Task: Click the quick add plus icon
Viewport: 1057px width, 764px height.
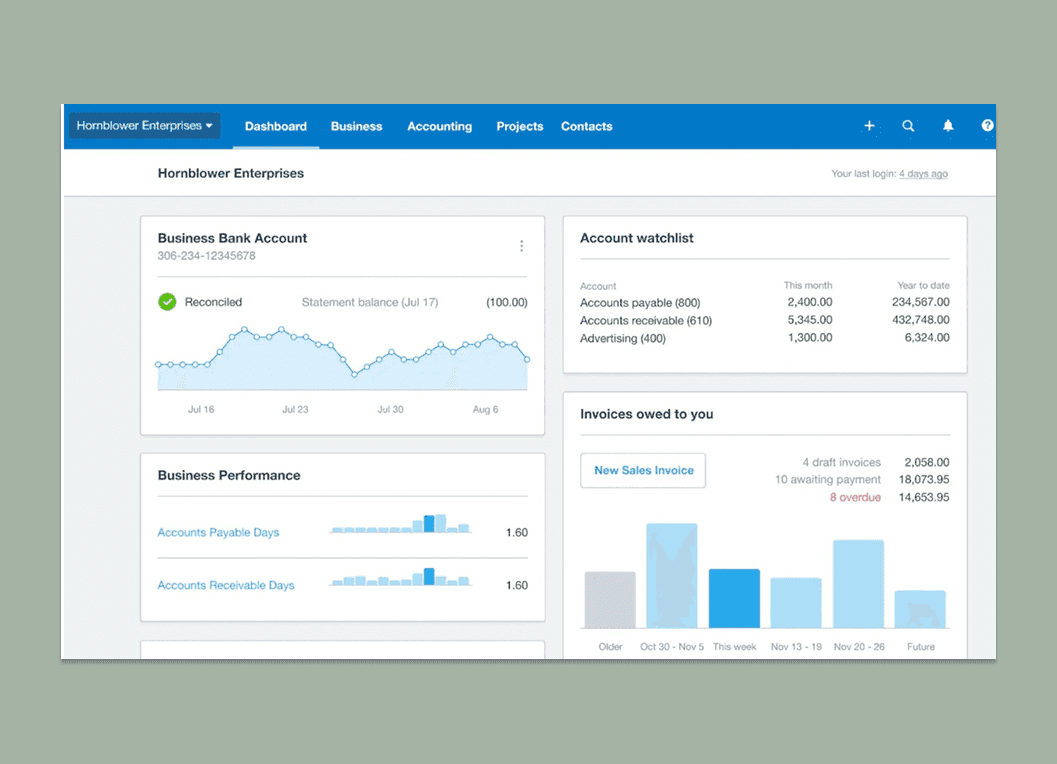Action: 869,126
